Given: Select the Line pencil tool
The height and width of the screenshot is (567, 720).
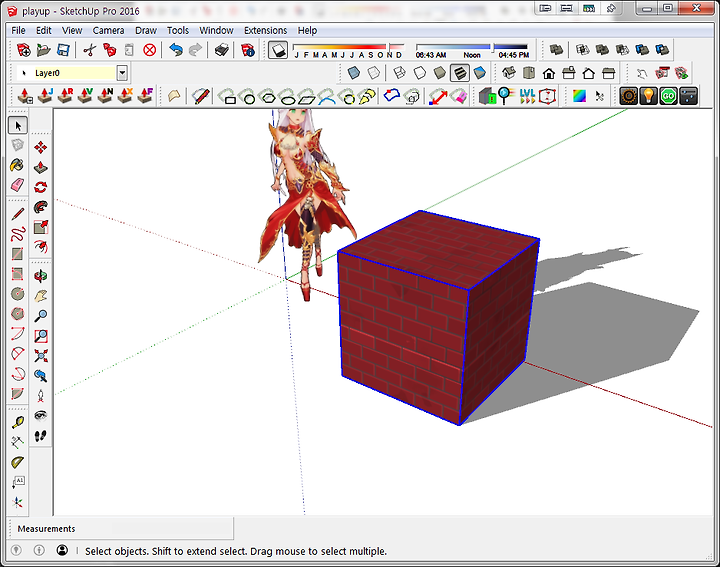Looking at the screenshot, I should [17, 213].
